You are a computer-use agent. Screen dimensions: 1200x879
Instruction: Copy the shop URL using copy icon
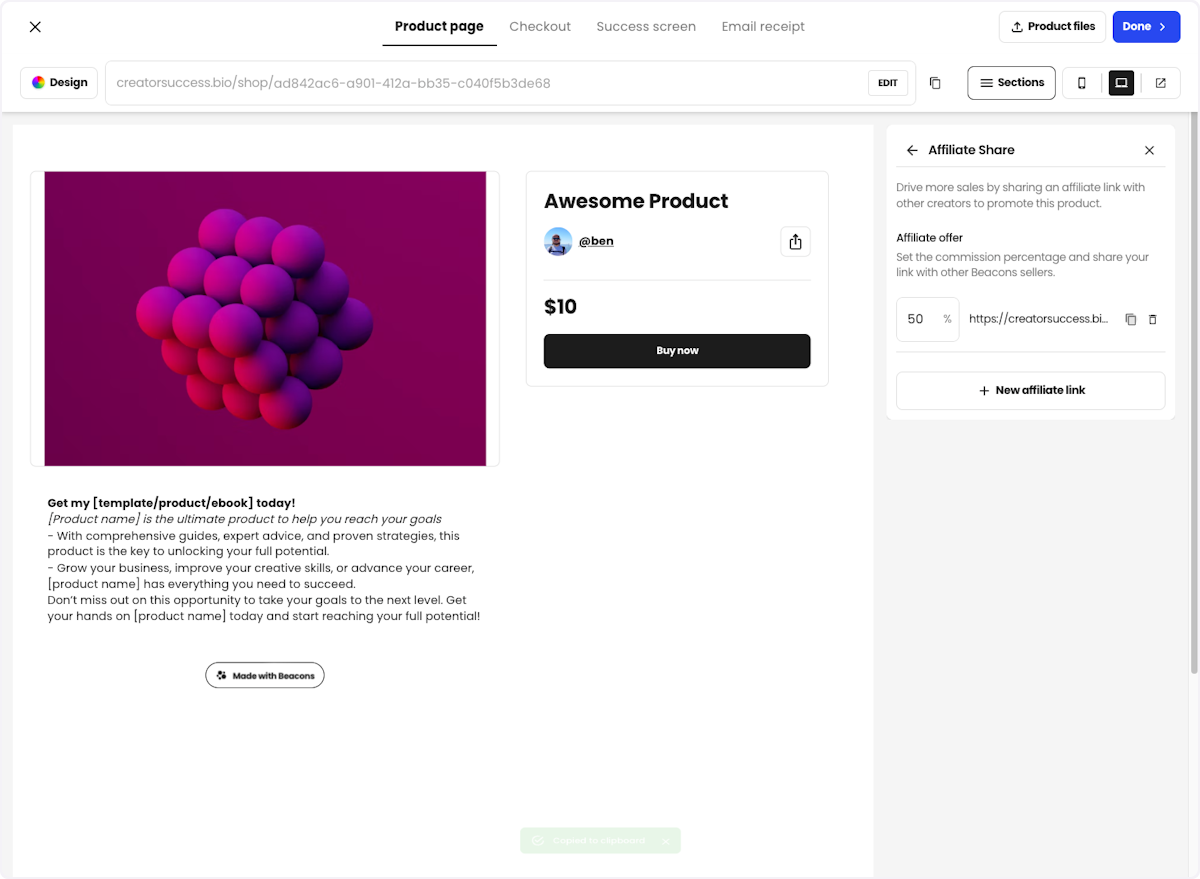coord(935,83)
